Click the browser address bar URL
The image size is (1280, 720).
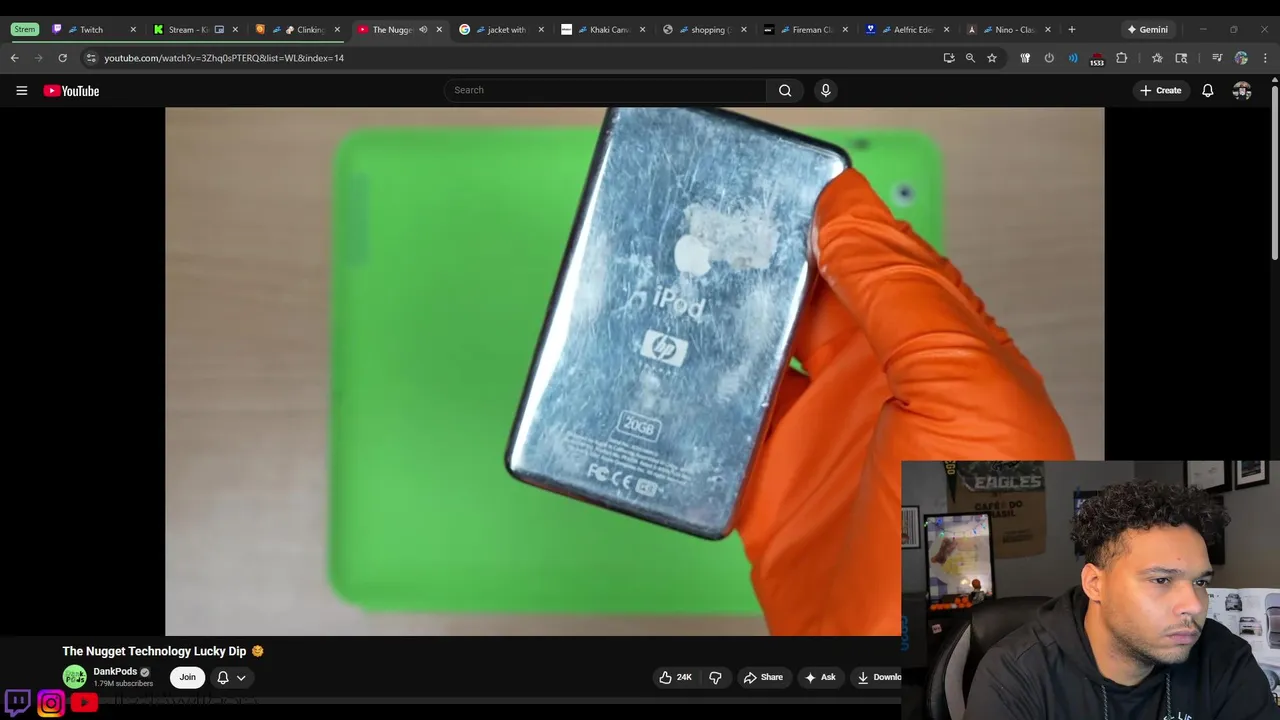[224, 58]
